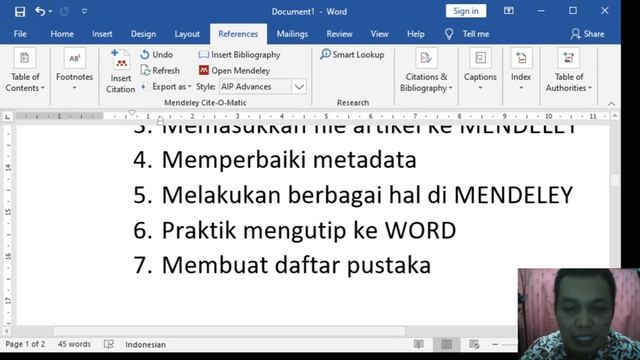This screenshot has height=360, width=640.
Task: Click the Share button
Action: [x=587, y=34]
